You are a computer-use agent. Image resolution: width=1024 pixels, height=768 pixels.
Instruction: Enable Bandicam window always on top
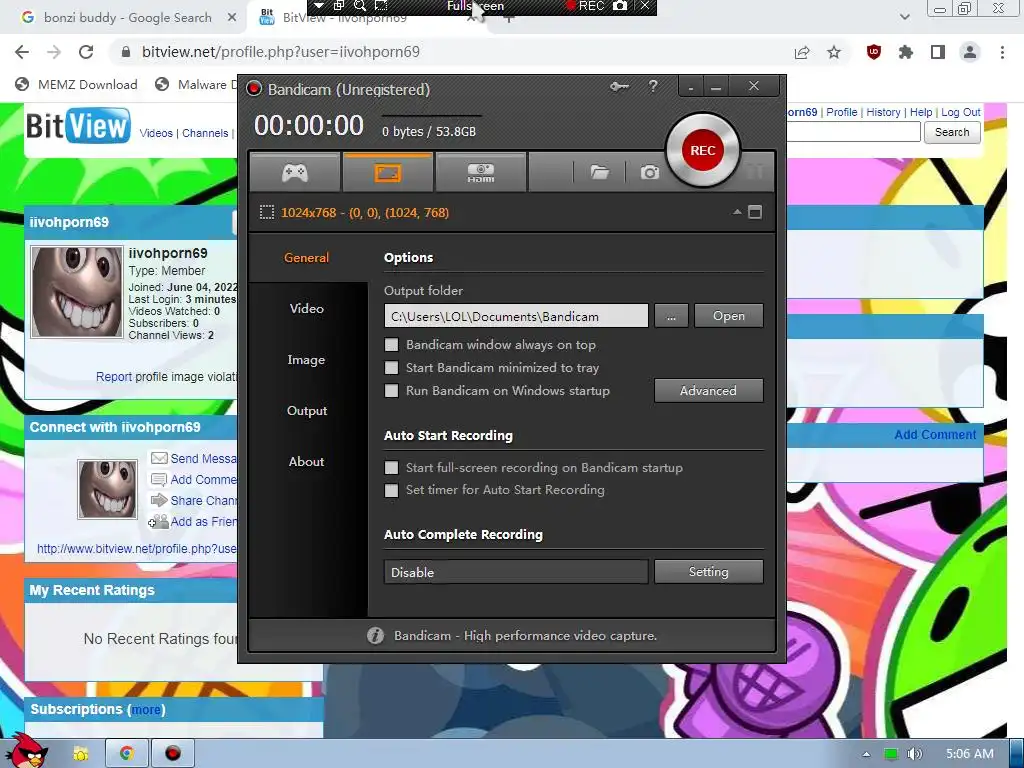(391, 345)
